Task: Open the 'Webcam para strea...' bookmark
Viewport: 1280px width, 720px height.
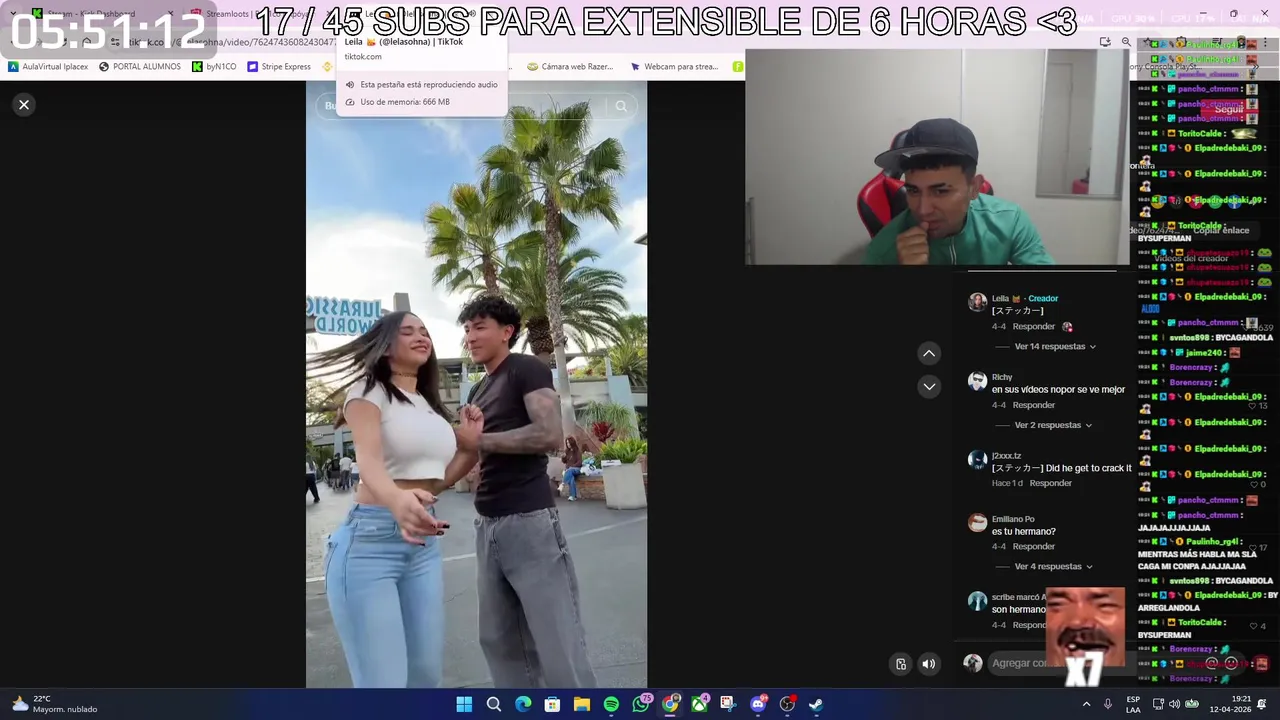Action: pyautogui.click(x=674, y=67)
